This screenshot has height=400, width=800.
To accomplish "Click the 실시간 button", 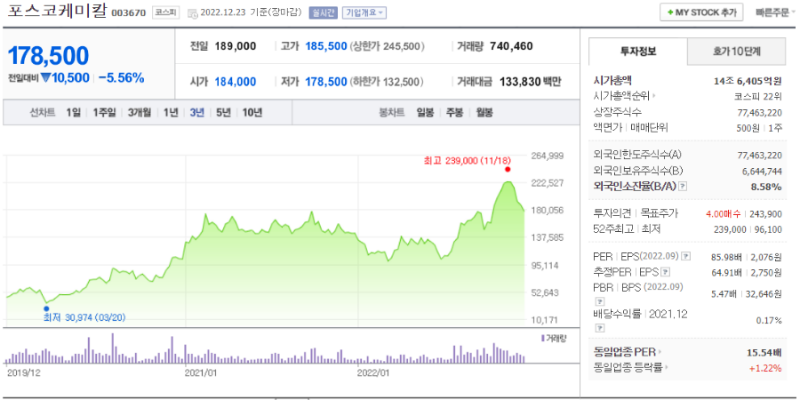I will point(323,13).
